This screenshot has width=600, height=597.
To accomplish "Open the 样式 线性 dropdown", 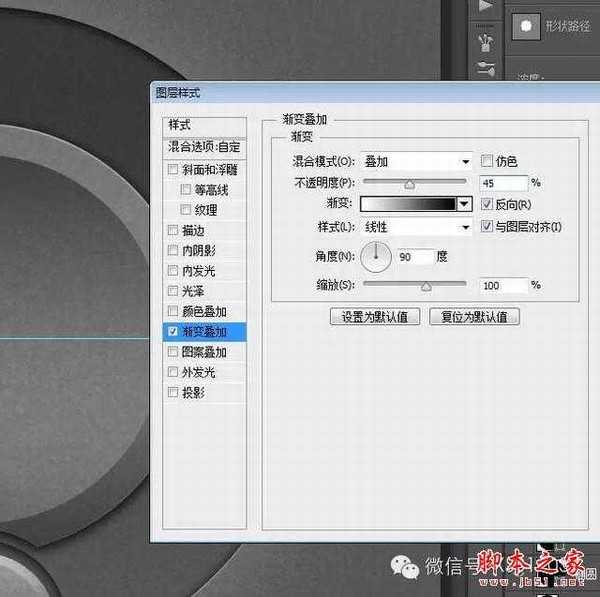I will tap(416, 227).
